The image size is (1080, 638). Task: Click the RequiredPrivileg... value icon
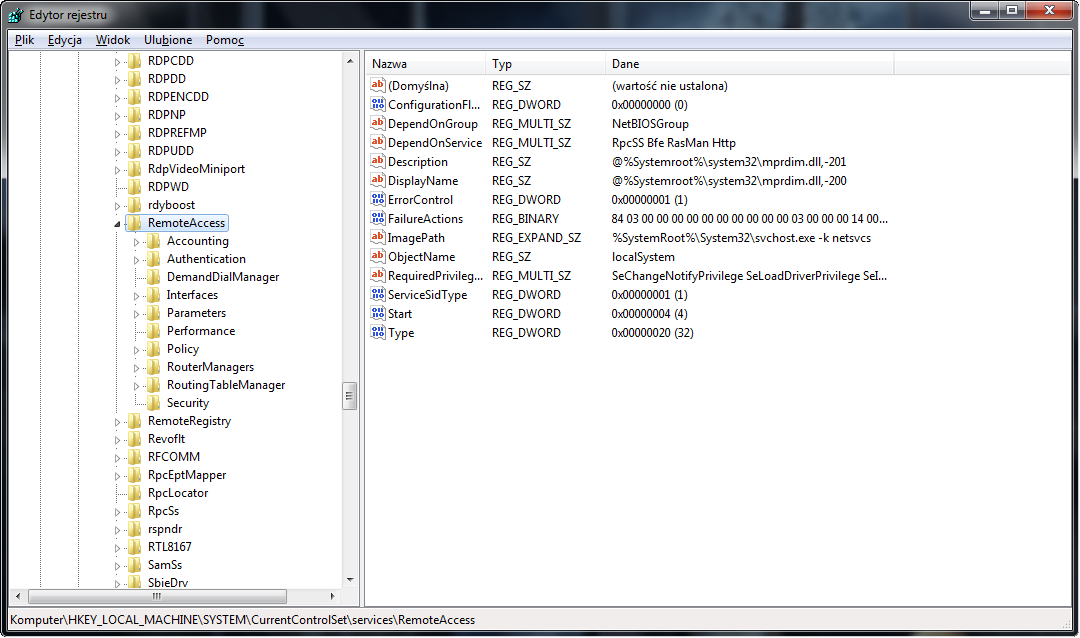pos(377,275)
